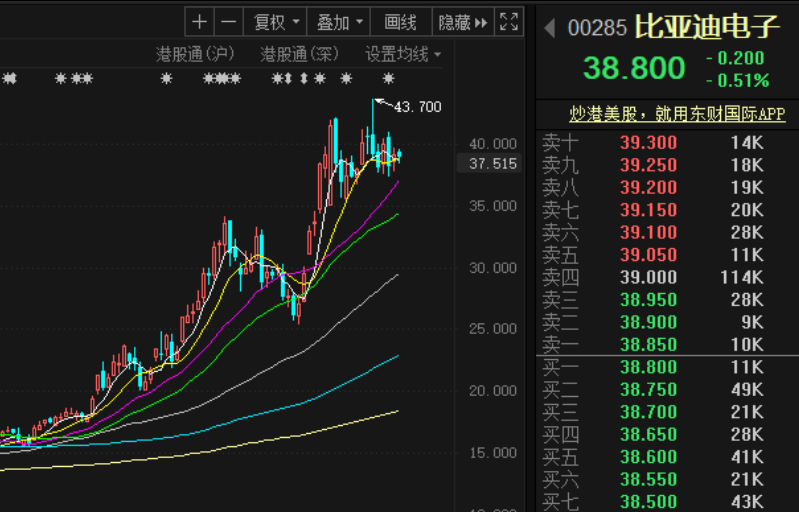The image size is (799, 512).
Task: Select 卖三 ask price 38.950
Action: pos(648,300)
